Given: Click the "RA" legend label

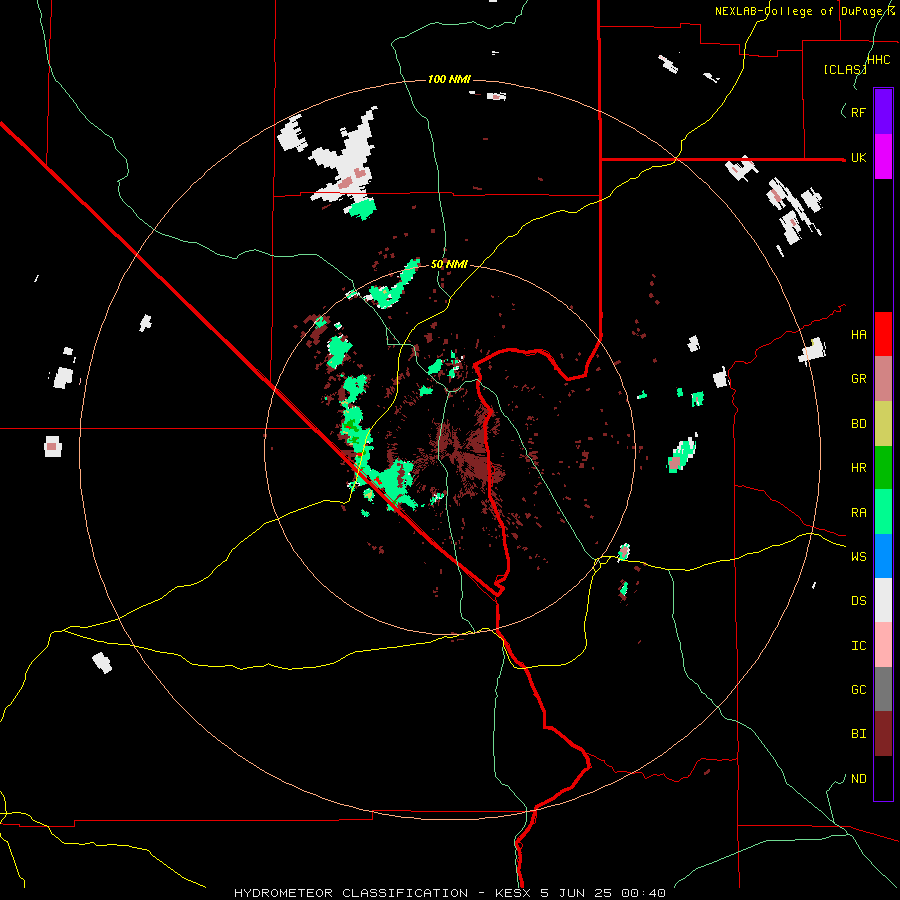Looking at the screenshot, I should pos(858,513).
